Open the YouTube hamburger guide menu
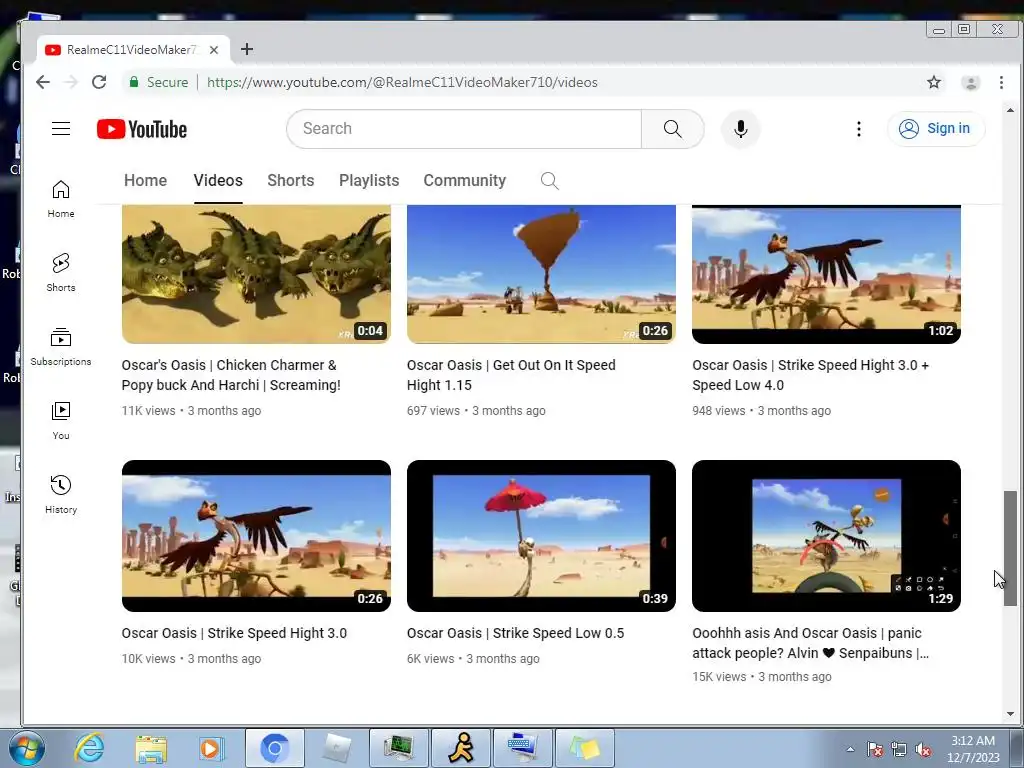 61,129
